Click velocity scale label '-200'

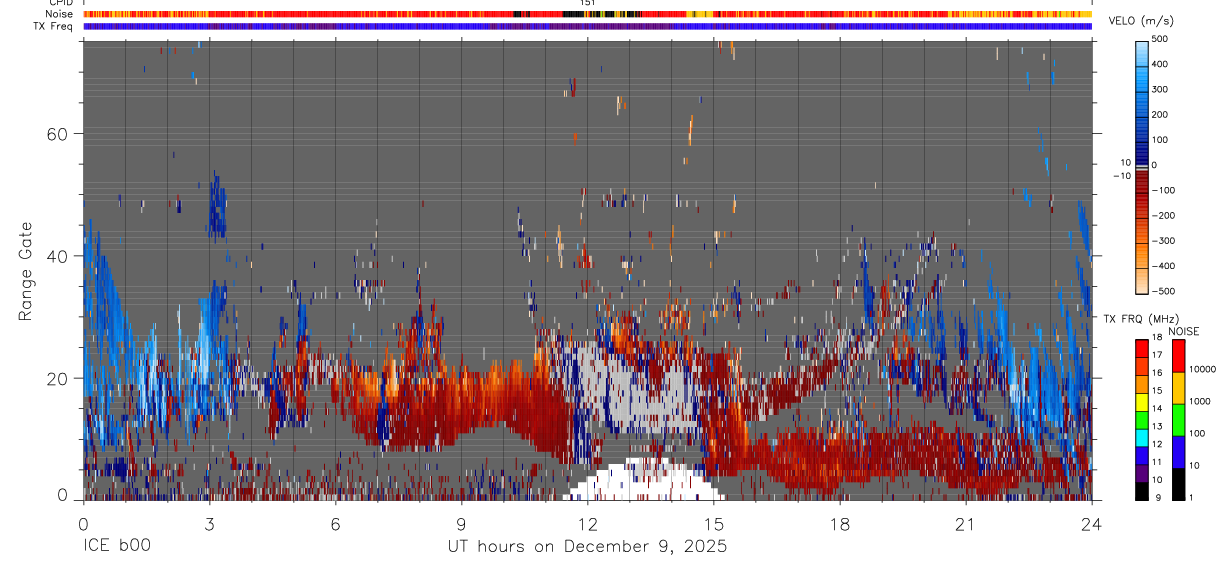[1163, 215]
